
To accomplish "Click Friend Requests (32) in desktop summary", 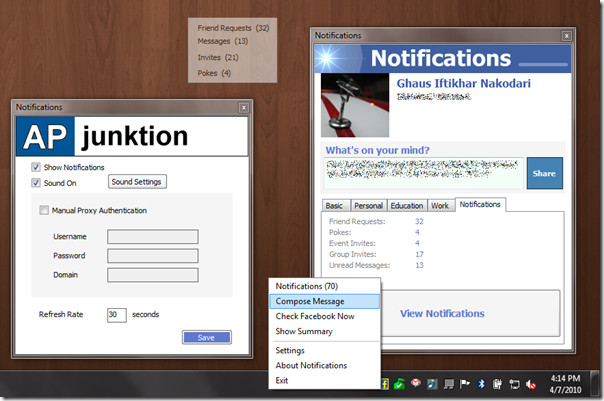I will pyautogui.click(x=233, y=28).
